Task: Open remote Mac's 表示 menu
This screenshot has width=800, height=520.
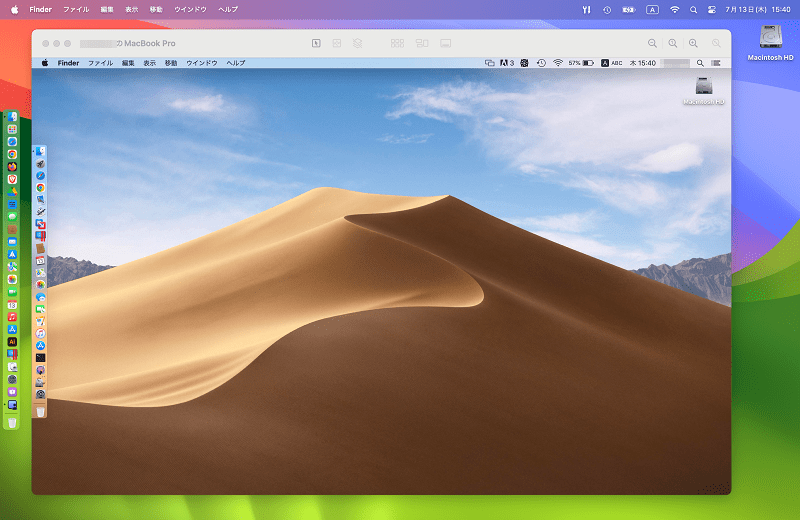Action: pyautogui.click(x=149, y=63)
